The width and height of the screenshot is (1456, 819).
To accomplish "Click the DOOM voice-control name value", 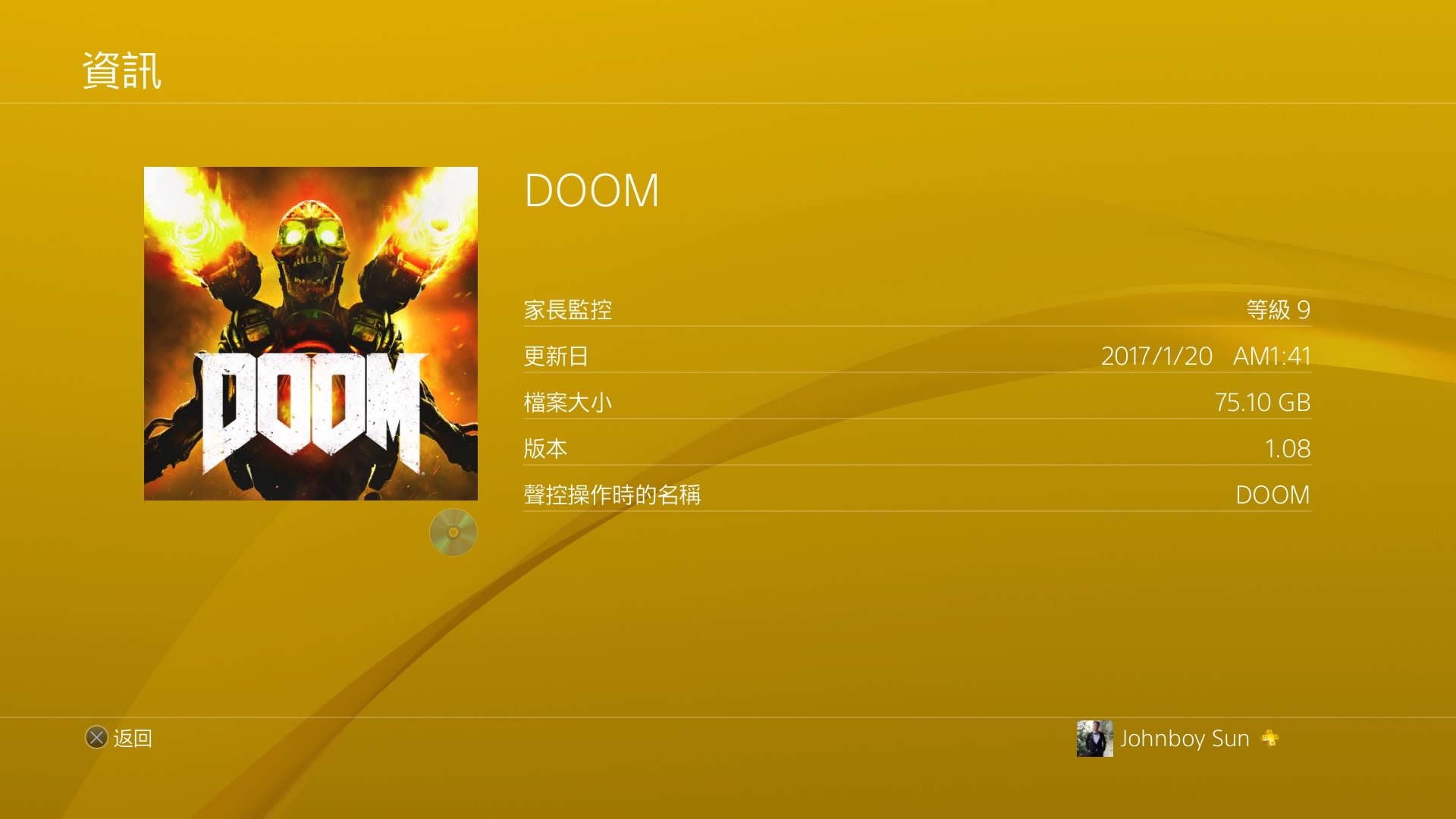I will (1272, 494).
